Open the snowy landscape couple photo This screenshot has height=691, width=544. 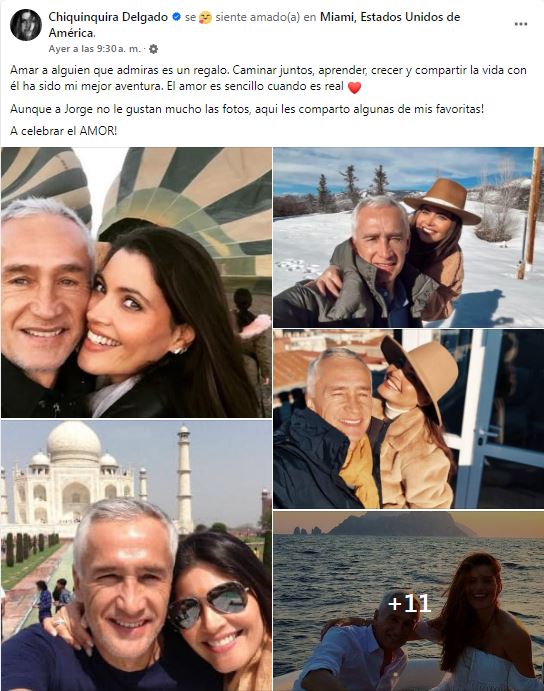(x=408, y=237)
